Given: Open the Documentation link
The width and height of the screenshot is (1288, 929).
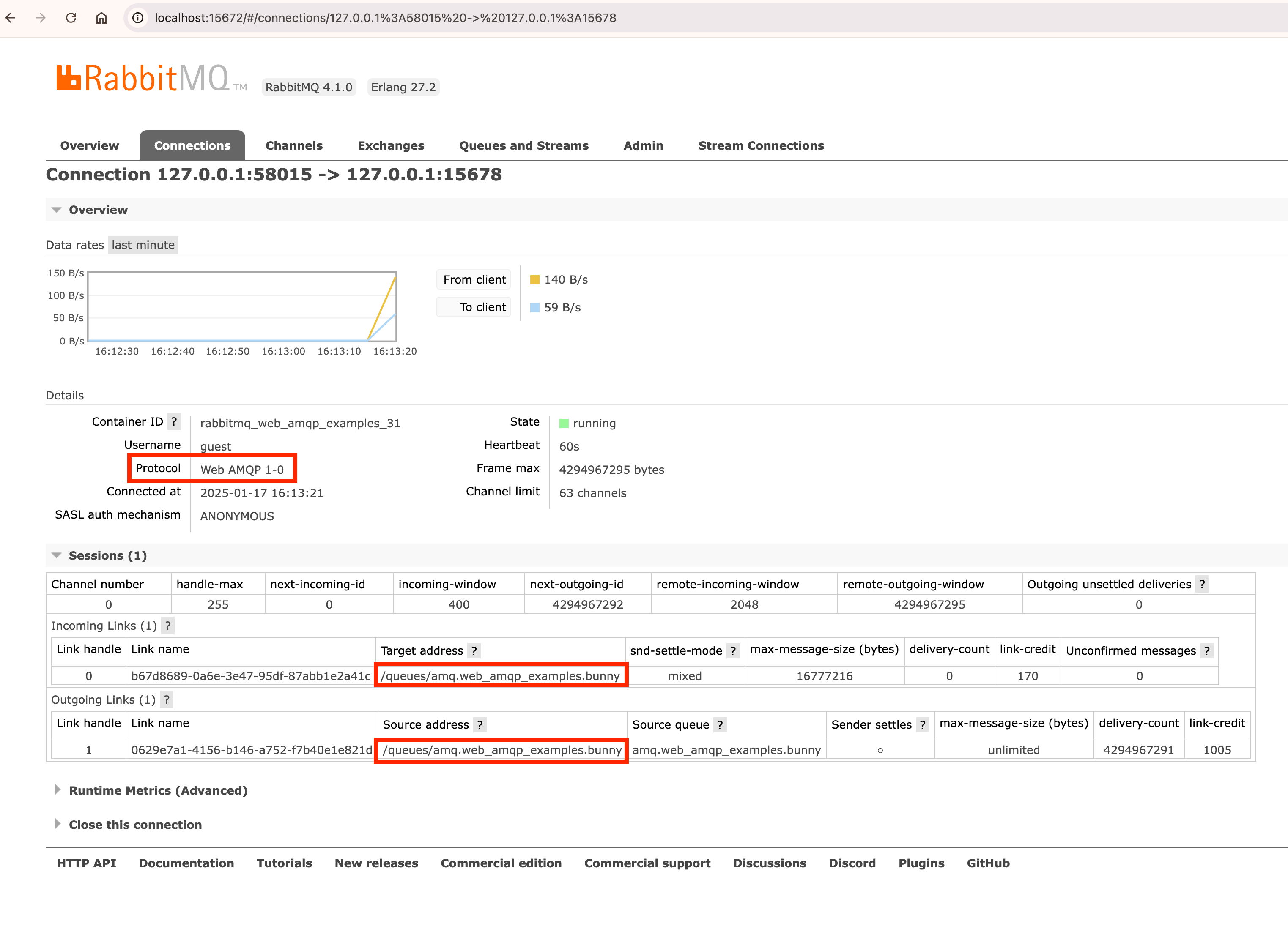Looking at the screenshot, I should click(186, 863).
